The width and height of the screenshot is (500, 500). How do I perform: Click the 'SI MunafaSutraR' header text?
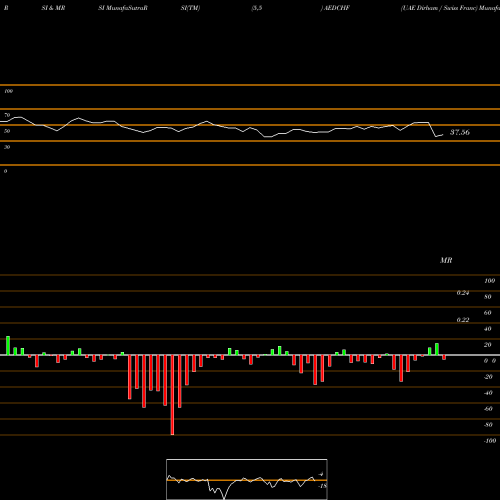click(123, 8)
